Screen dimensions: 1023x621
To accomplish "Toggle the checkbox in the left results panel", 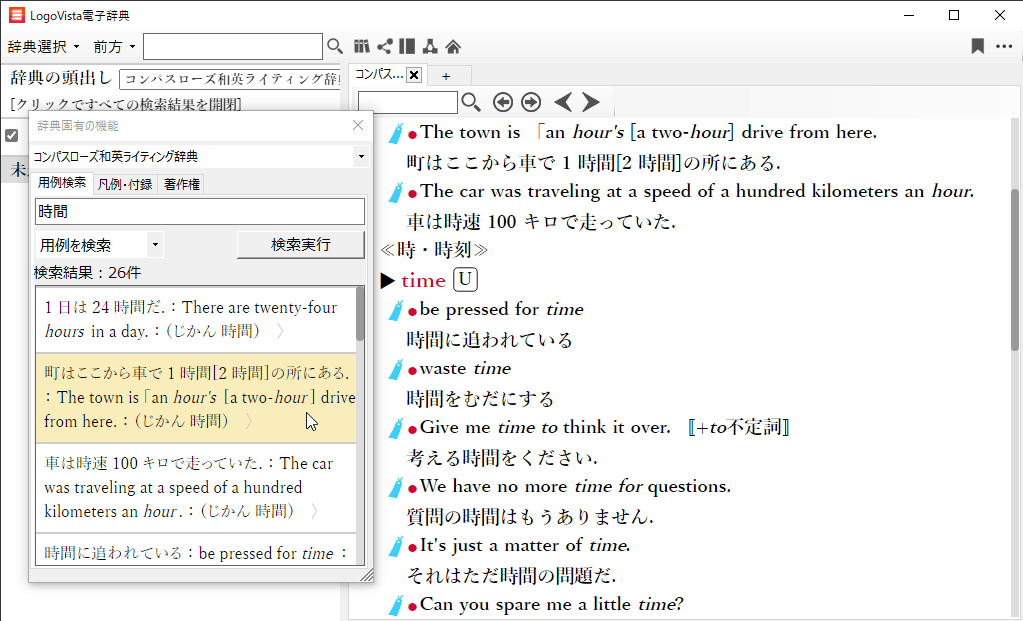I will tap(12, 136).
